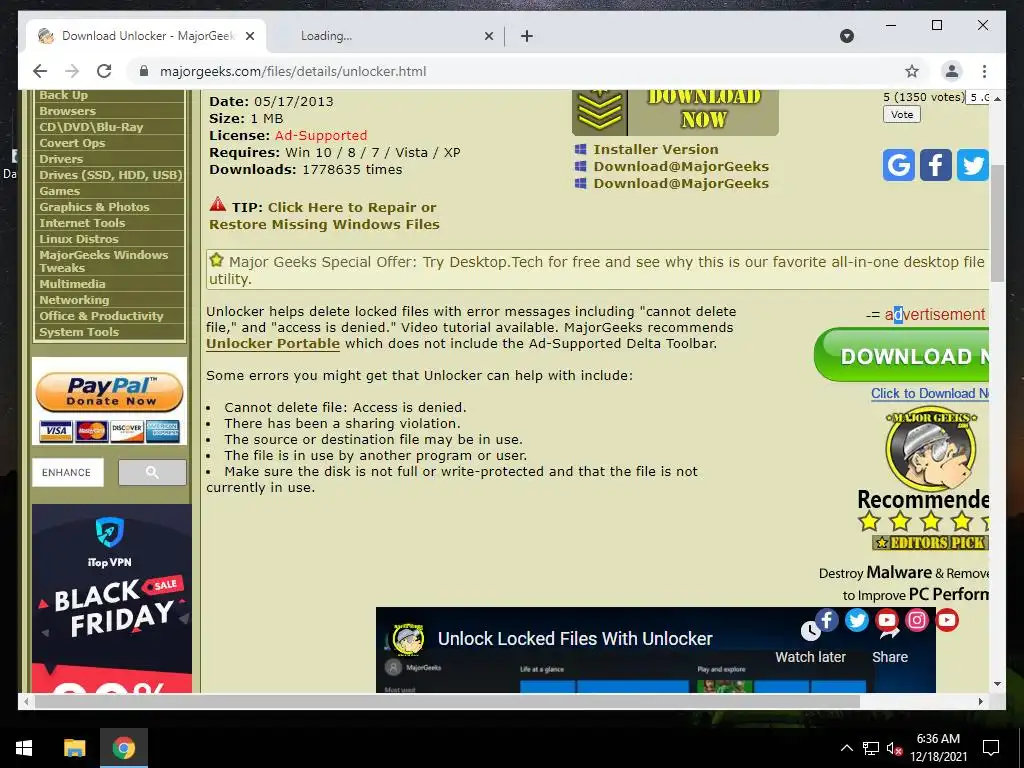Viewport: 1024px width, 768px height.
Task: Open the Chrome three-dot menu
Action: click(984, 71)
